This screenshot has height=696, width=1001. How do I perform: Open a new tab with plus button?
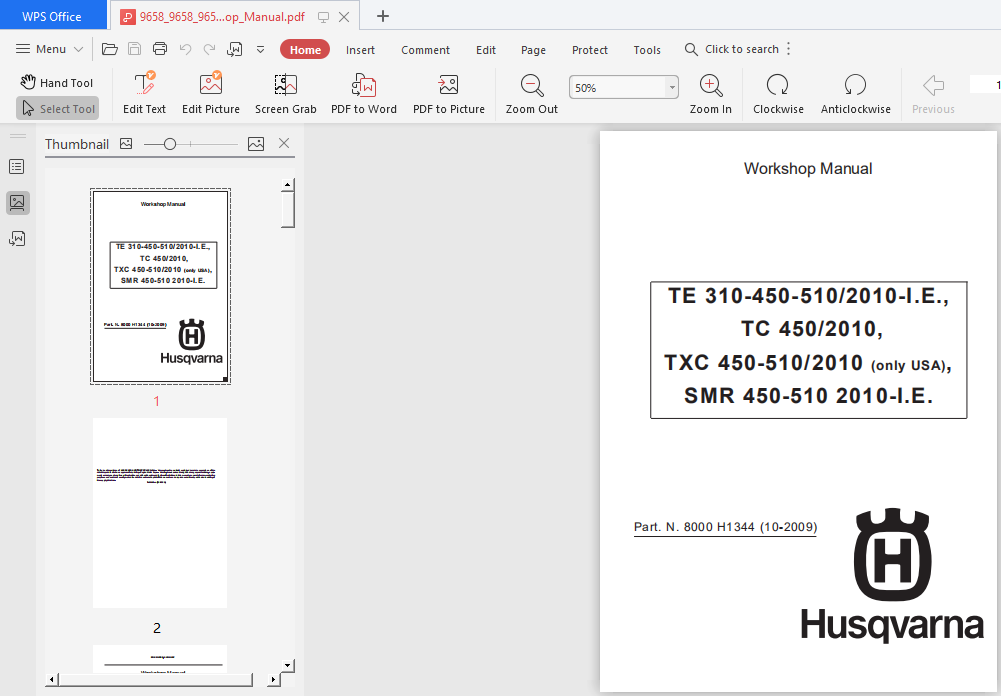coord(382,17)
